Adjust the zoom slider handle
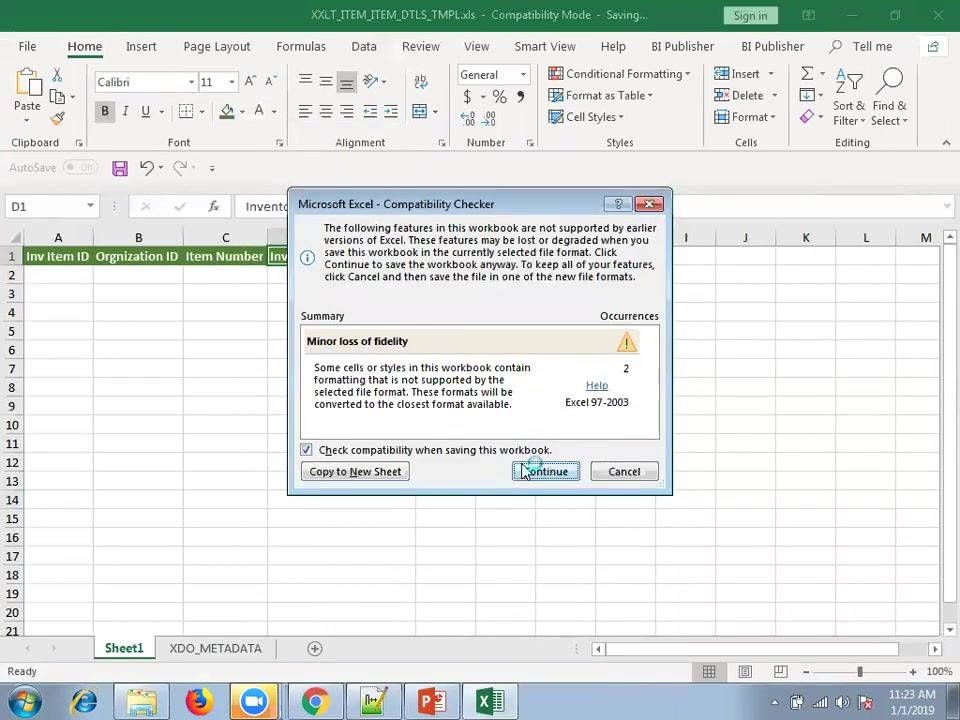The height and width of the screenshot is (720, 960). point(860,672)
